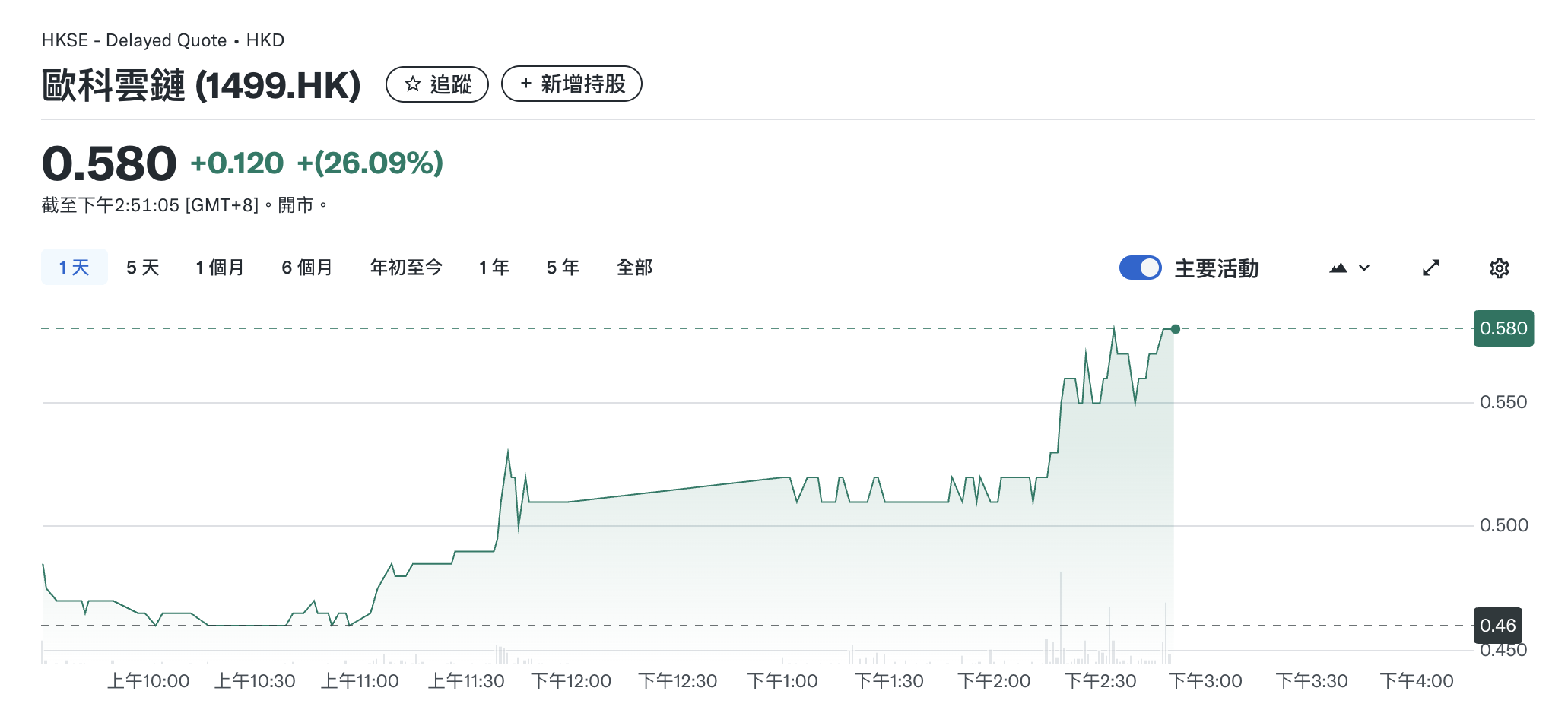This screenshot has height=713, width=1568.
Task: Click the large 0.580 current price
Action: coord(109,163)
